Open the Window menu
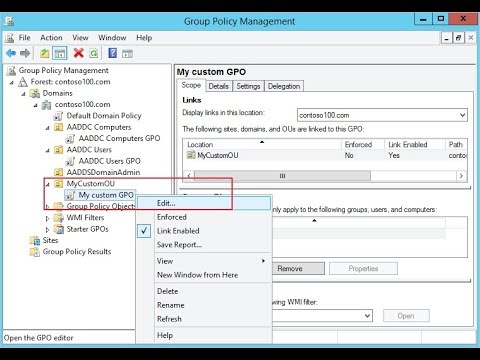Viewport: 480px width, 360px height. click(112, 38)
